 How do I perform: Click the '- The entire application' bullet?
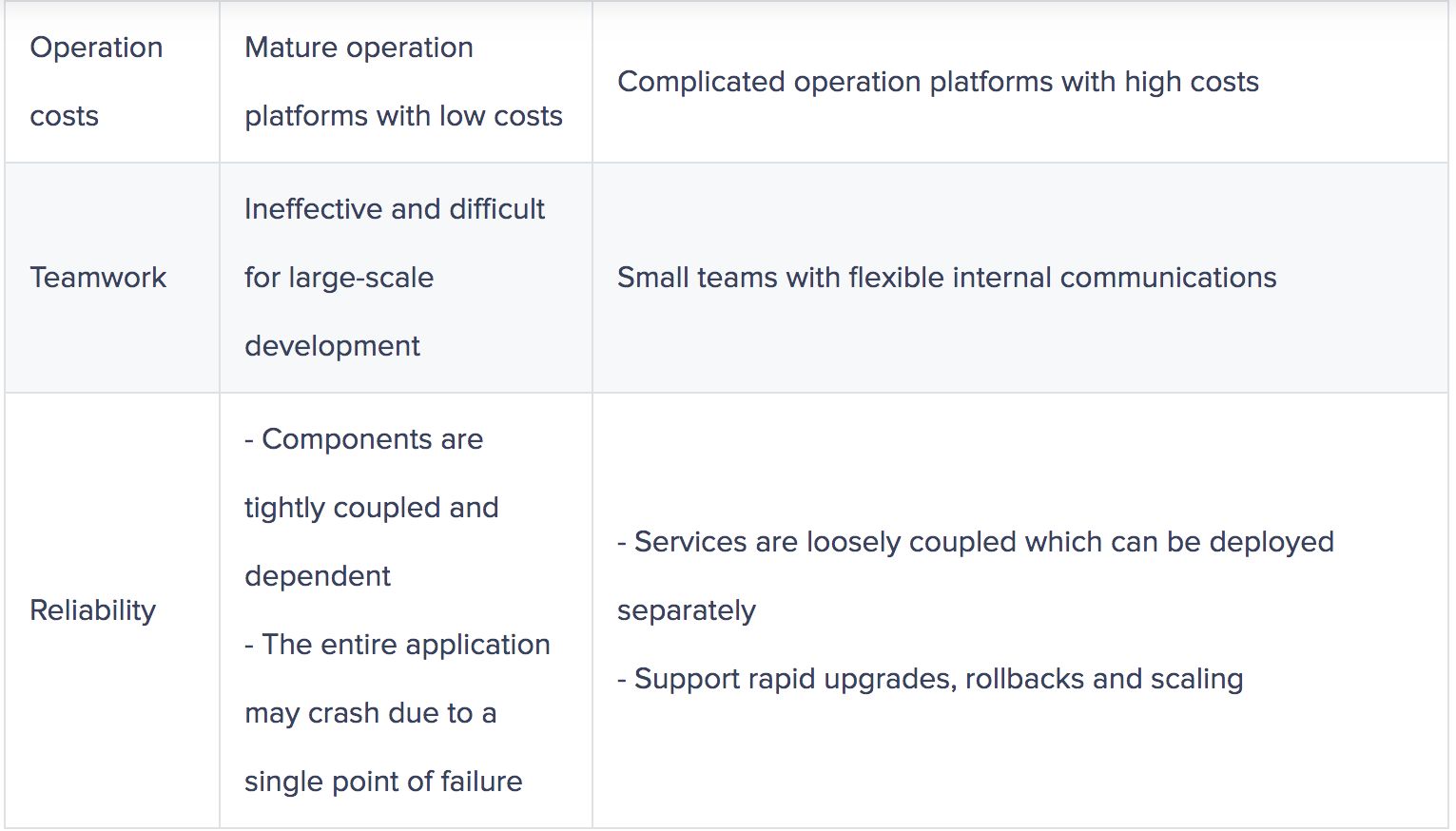(397, 645)
